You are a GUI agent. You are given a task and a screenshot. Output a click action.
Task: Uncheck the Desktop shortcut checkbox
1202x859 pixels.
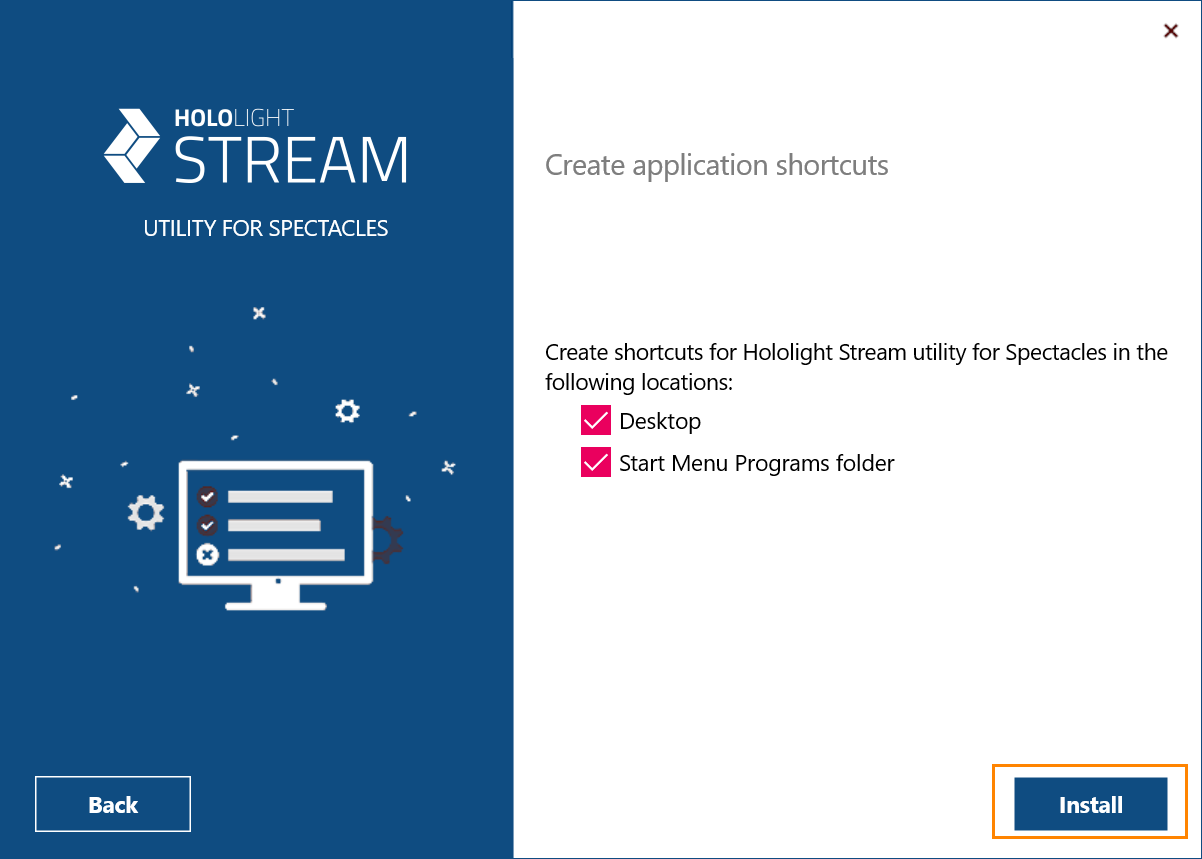(x=596, y=421)
